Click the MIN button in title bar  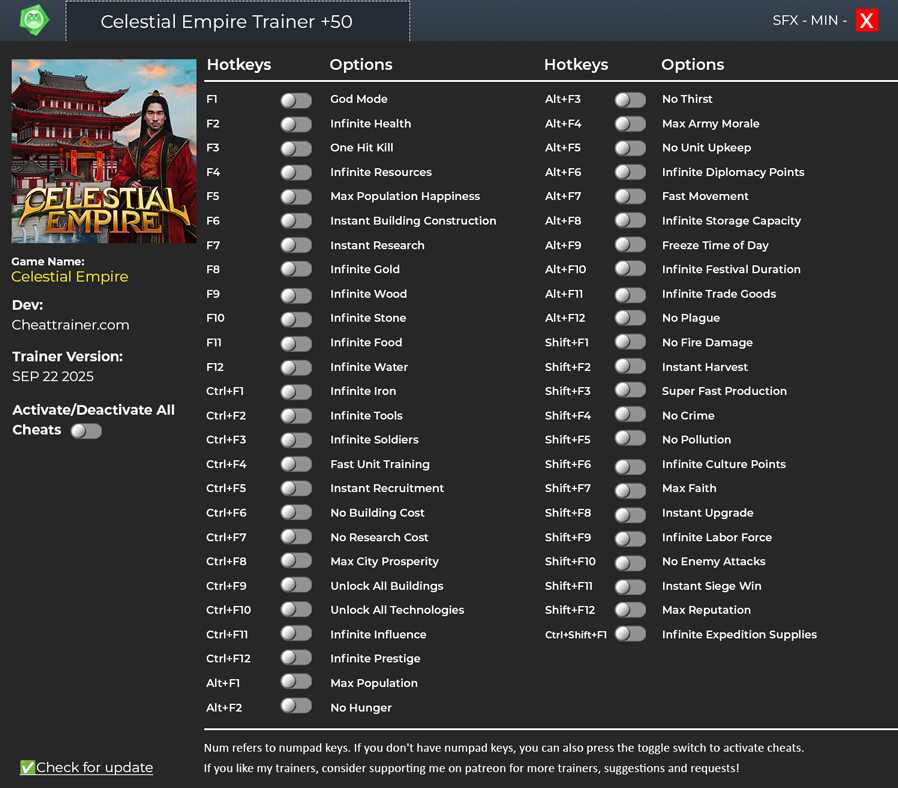(824, 20)
